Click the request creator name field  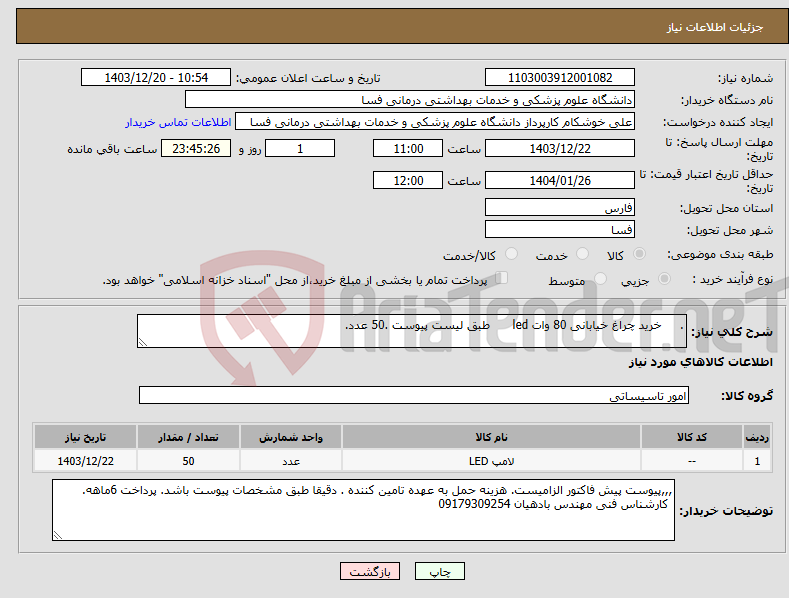click(435, 122)
